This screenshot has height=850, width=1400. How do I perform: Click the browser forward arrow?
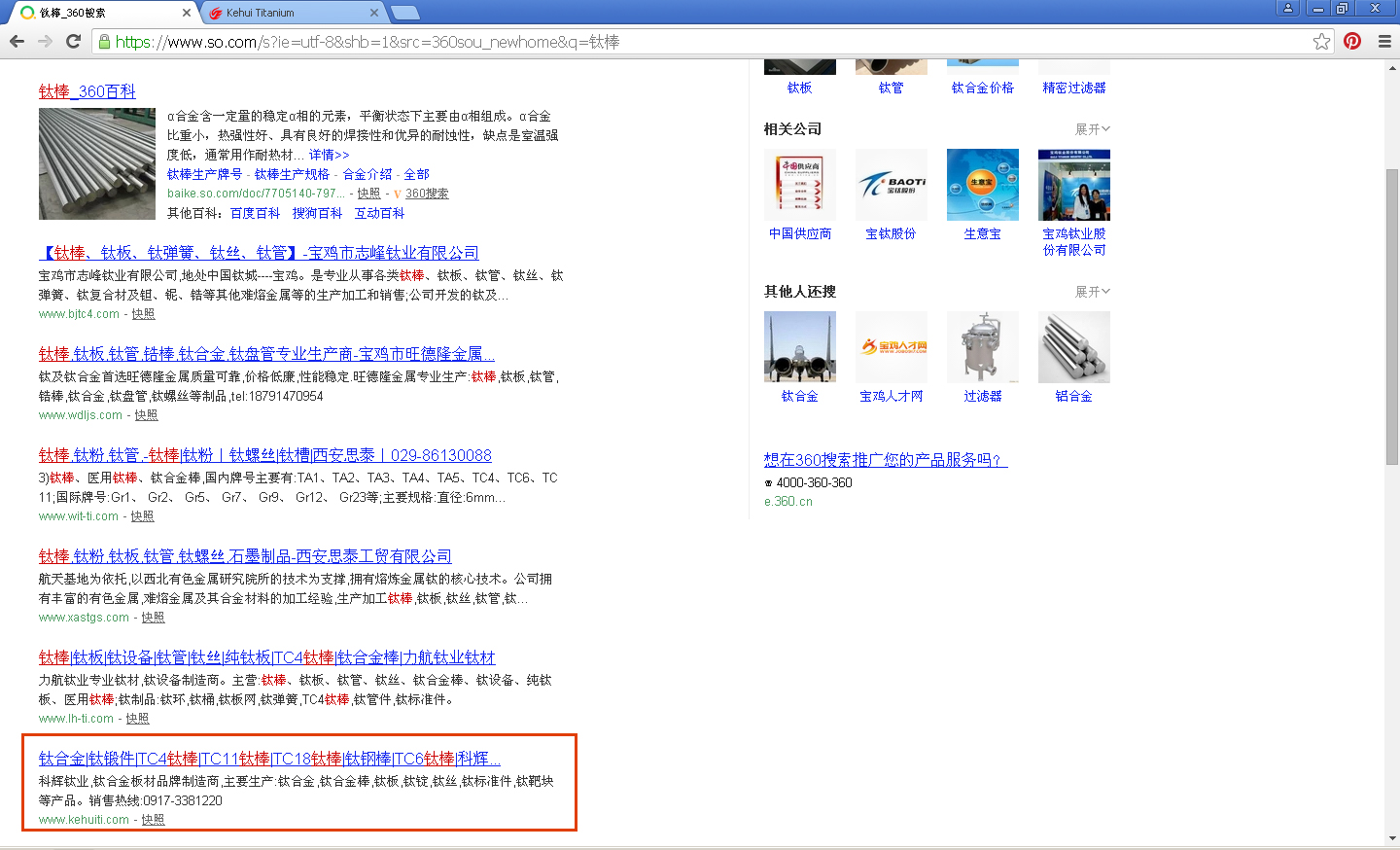[45, 41]
